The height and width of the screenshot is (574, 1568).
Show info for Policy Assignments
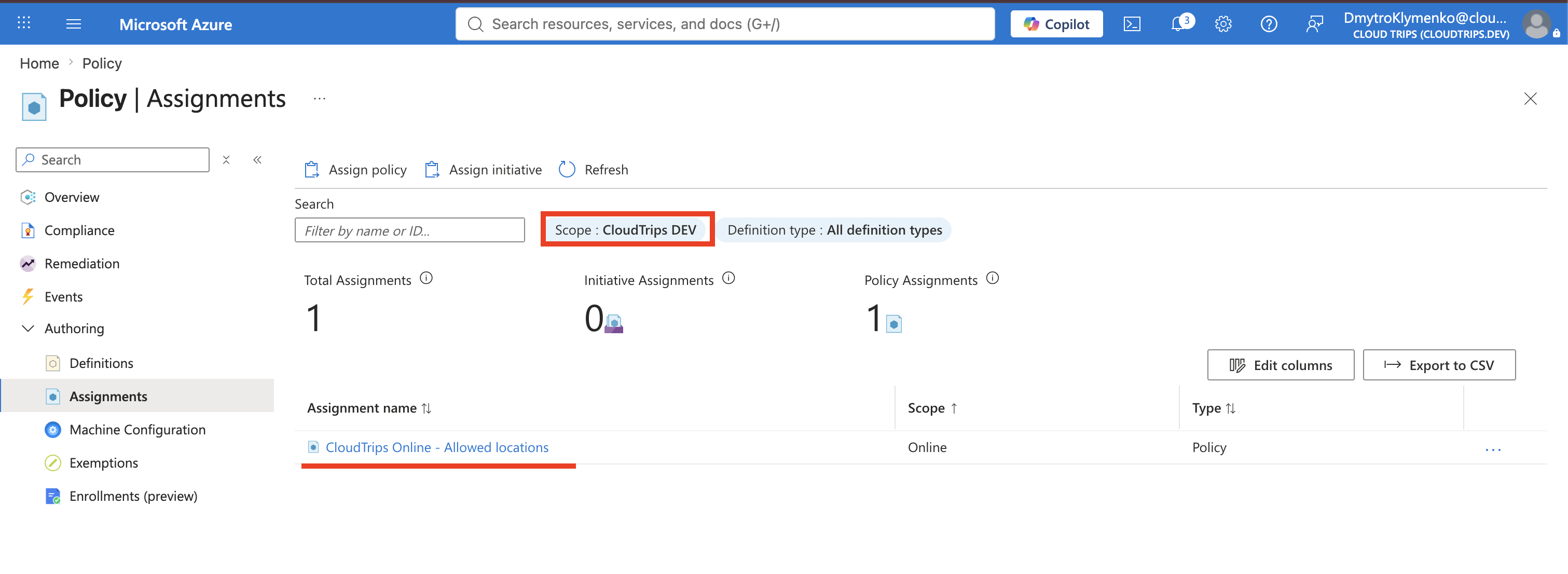click(993, 278)
